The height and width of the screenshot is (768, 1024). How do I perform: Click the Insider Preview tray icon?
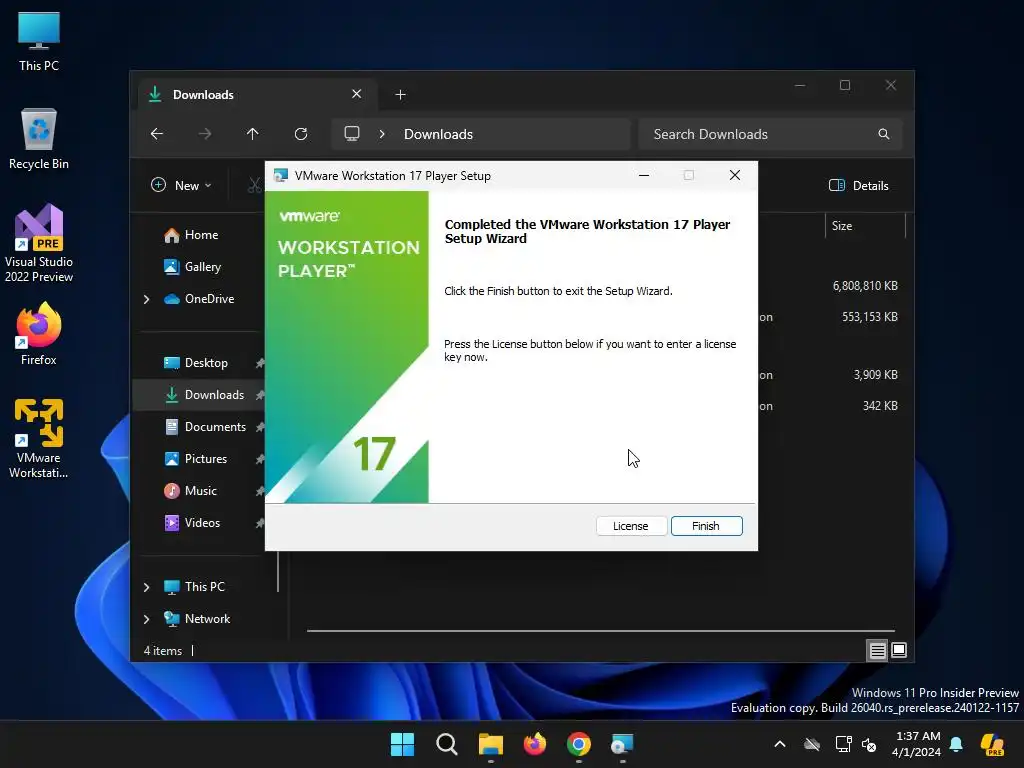[992, 744]
